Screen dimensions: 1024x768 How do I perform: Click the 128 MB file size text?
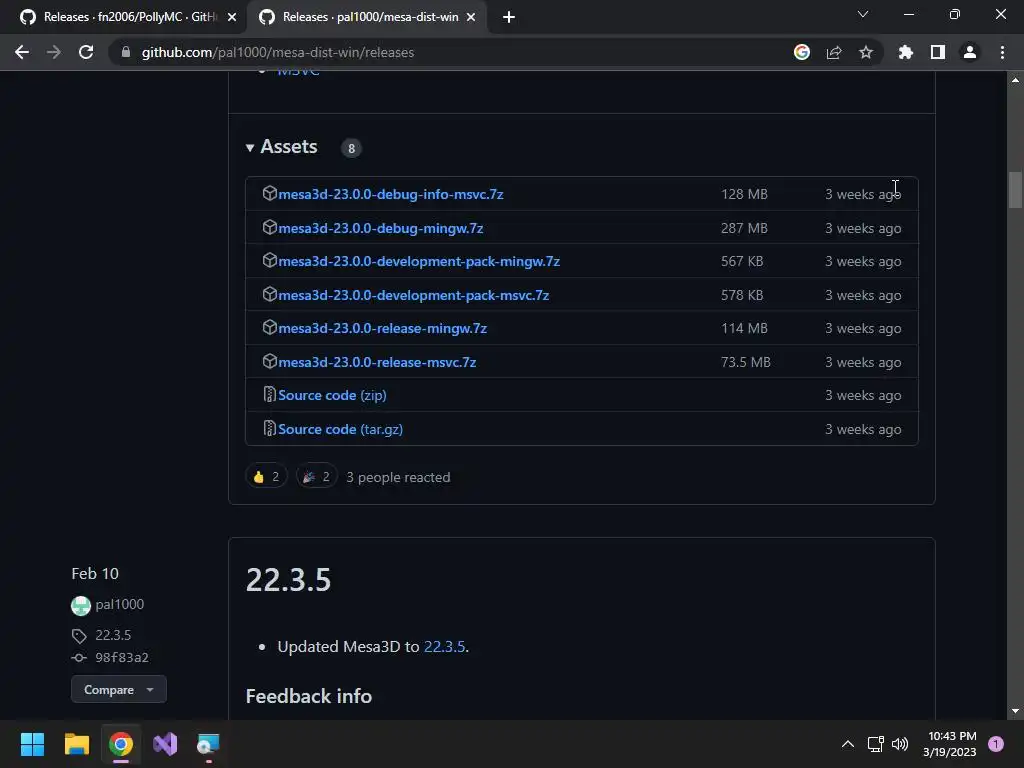point(744,194)
